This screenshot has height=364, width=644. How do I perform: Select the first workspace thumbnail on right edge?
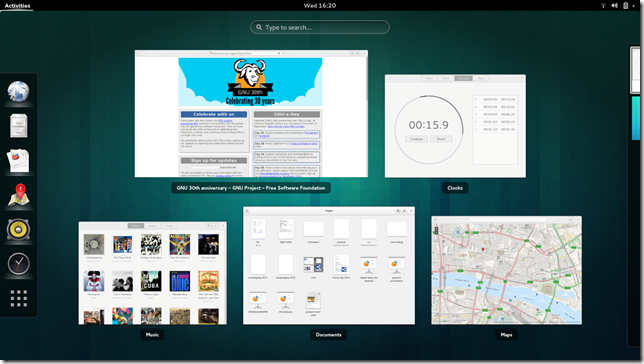(635, 70)
